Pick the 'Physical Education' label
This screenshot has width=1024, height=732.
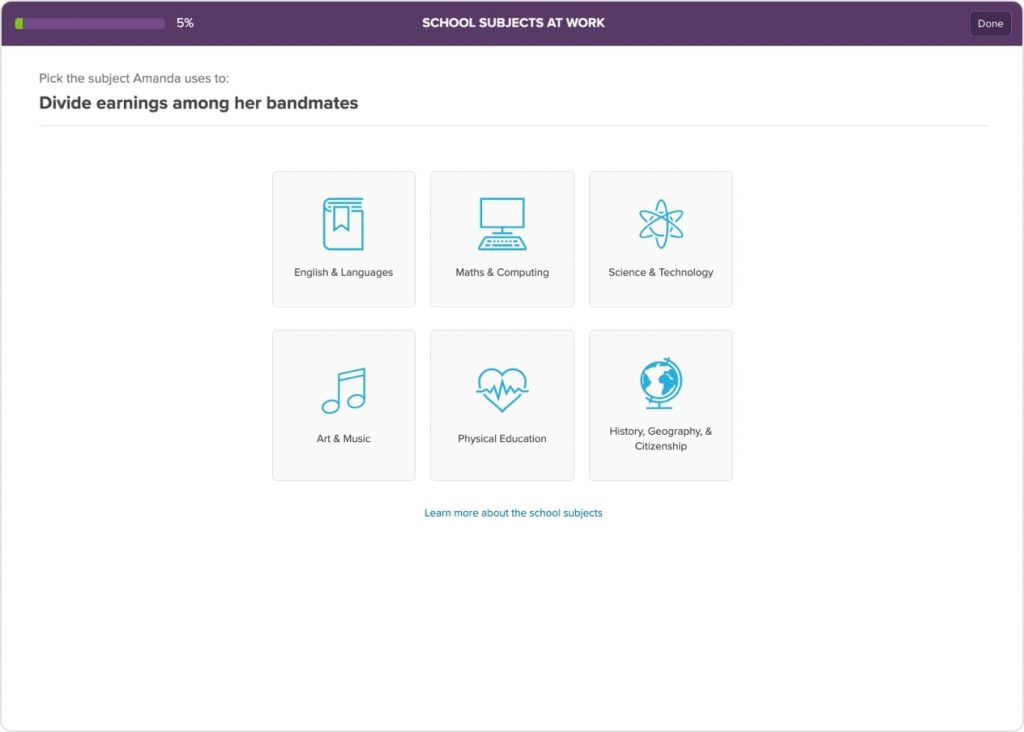pyautogui.click(x=502, y=439)
